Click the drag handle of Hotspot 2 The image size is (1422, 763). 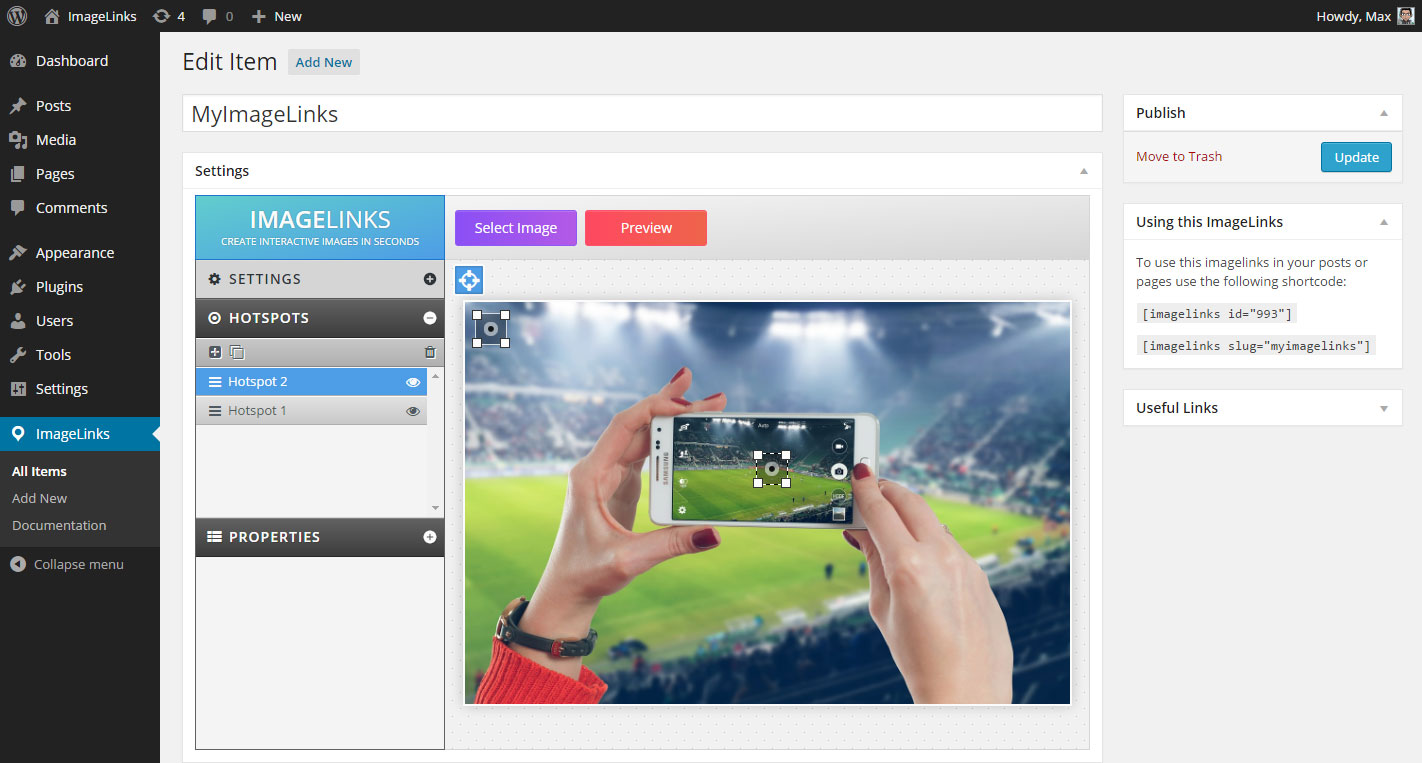[x=213, y=381]
